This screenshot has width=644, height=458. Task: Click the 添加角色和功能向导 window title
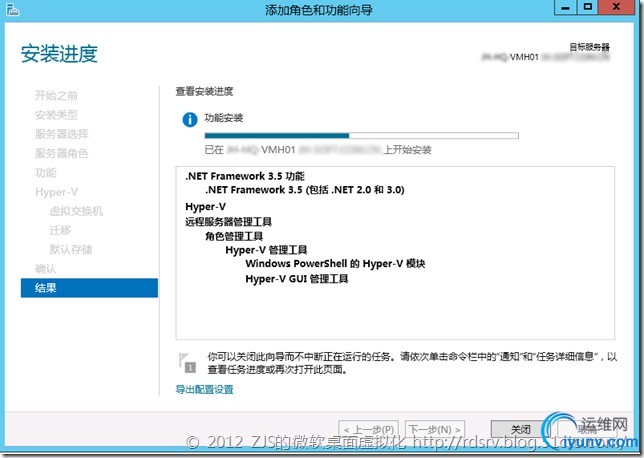[319, 9]
